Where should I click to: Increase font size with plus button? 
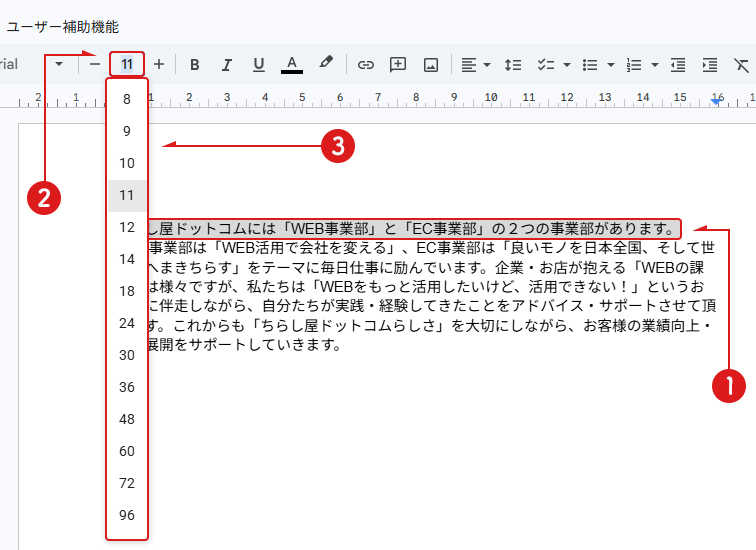(159, 64)
